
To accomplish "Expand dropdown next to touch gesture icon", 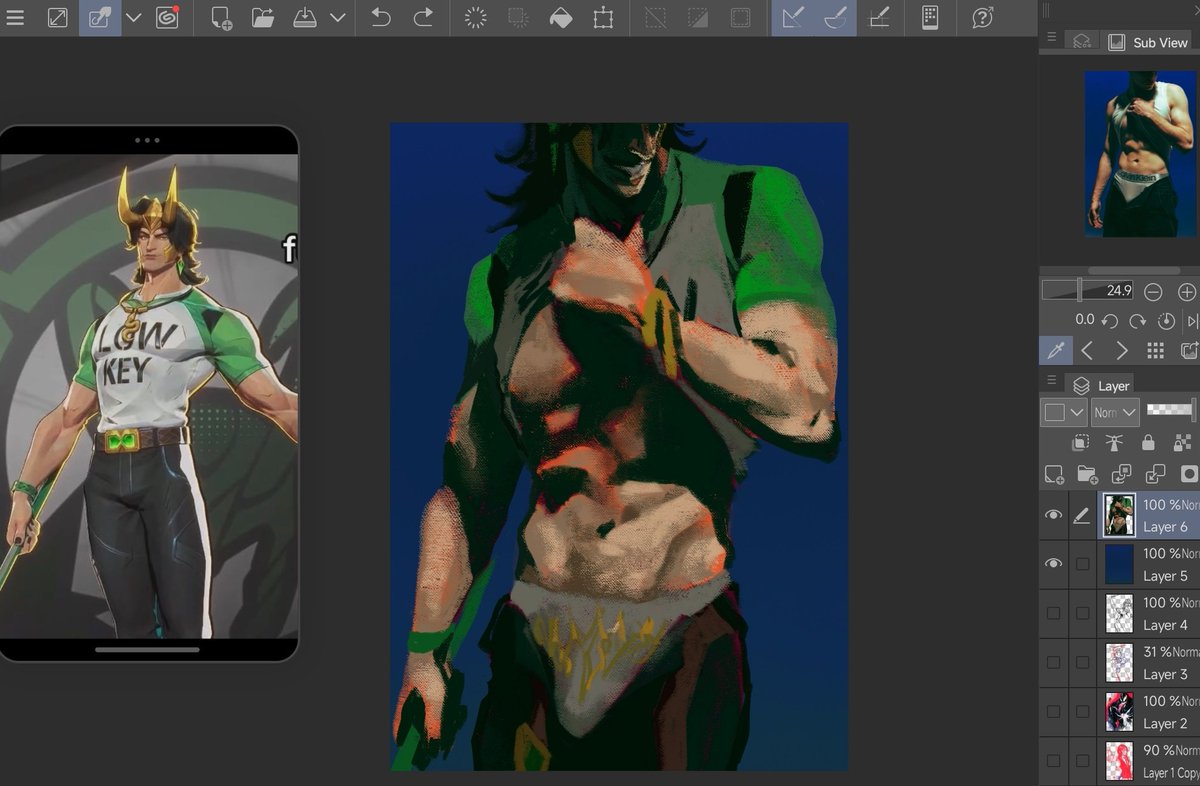I will 133,18.
